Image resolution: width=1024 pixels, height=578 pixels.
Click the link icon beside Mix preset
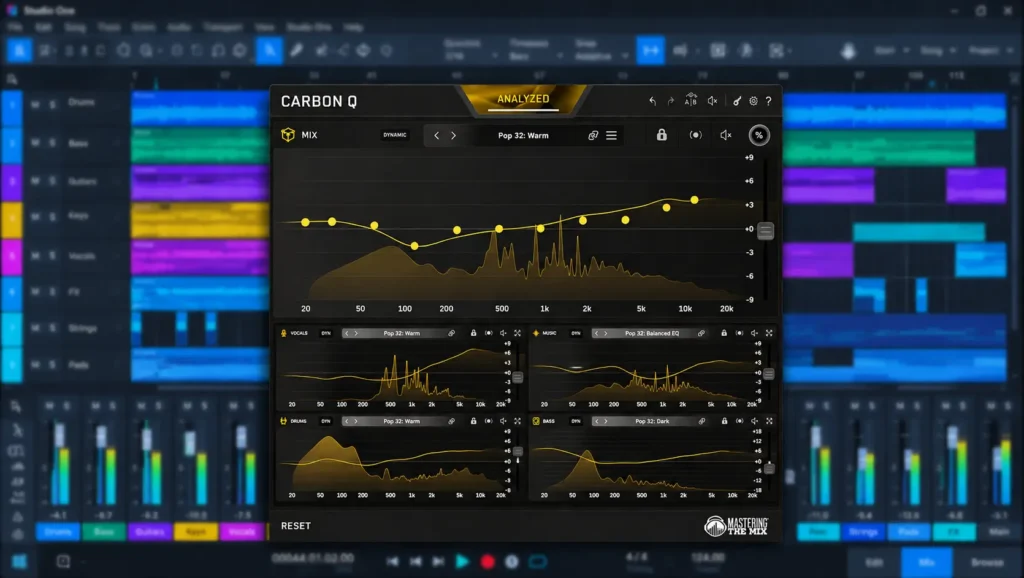tap(593, 135)
